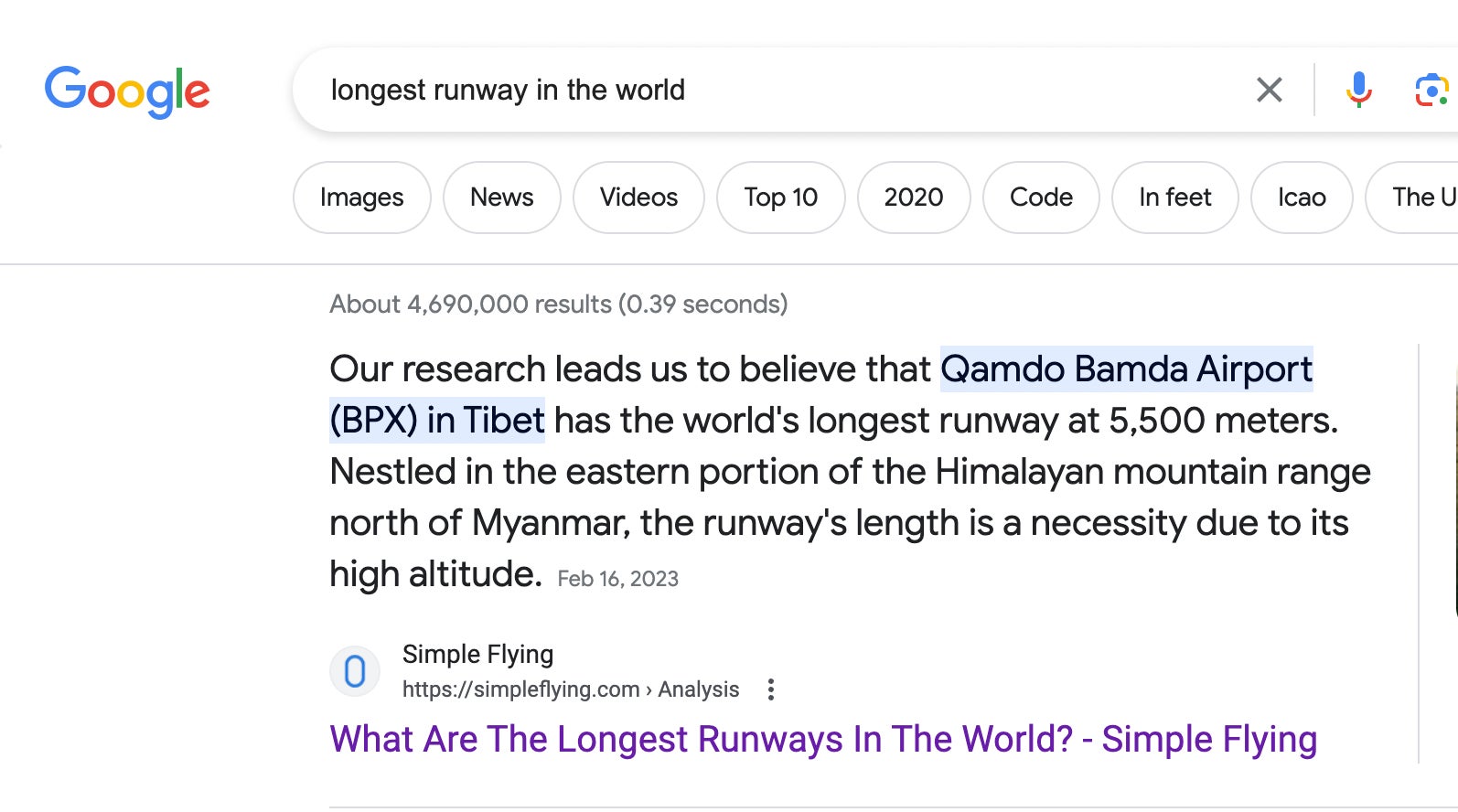Open search by image camera icon
The width and height of the screenshot is (1458, 812).
click(1431, 90)
